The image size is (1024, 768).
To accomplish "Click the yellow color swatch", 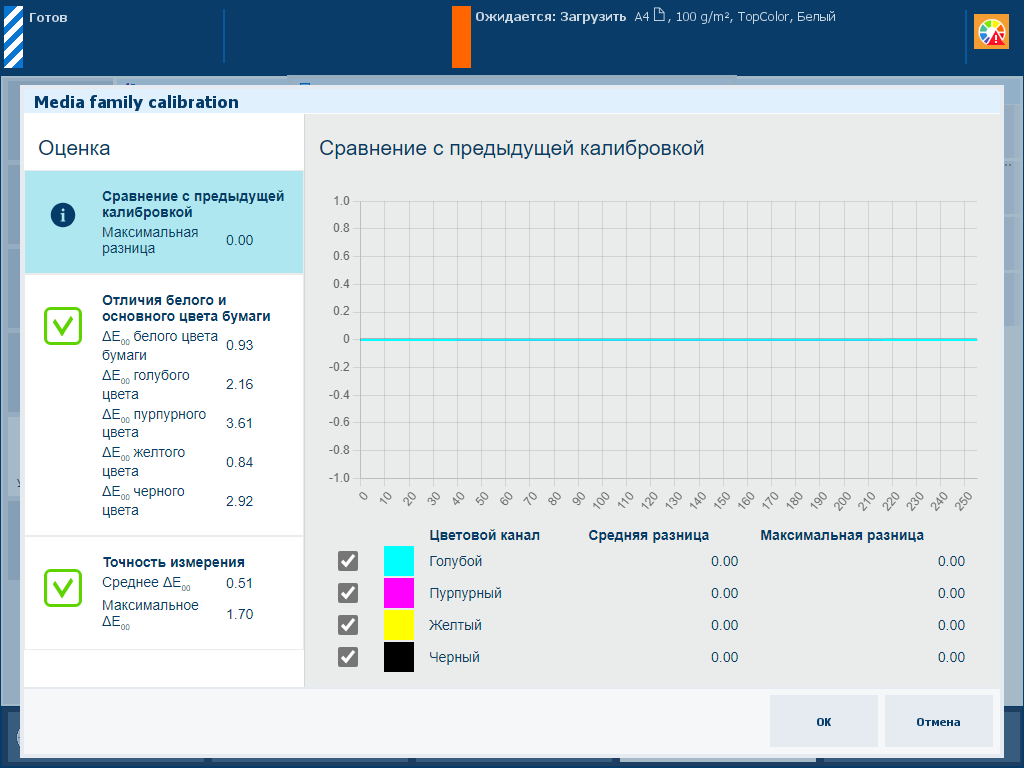I will [x=399, y=625].
